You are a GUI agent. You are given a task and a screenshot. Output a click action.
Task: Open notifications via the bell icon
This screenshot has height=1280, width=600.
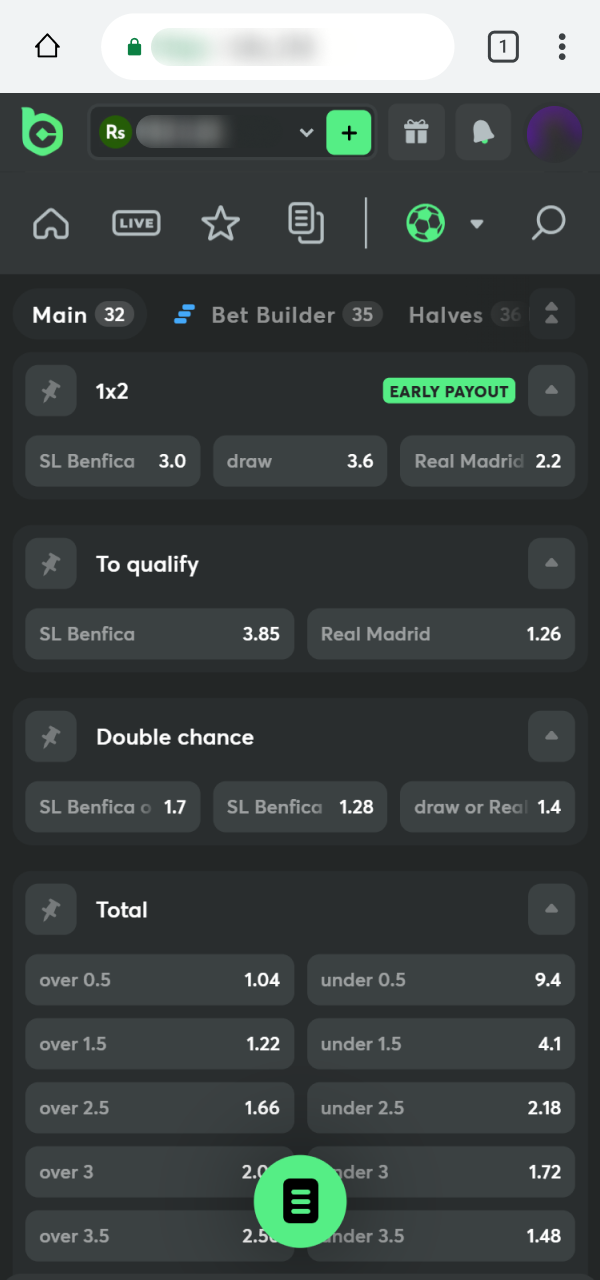point(483,132)
